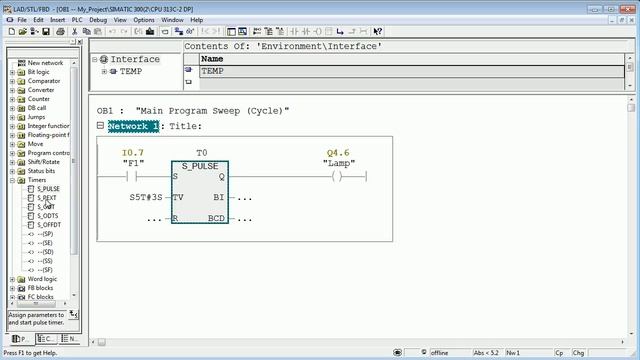Click the context Help arrow icon
Screen dimensions: 640x360
378,31
